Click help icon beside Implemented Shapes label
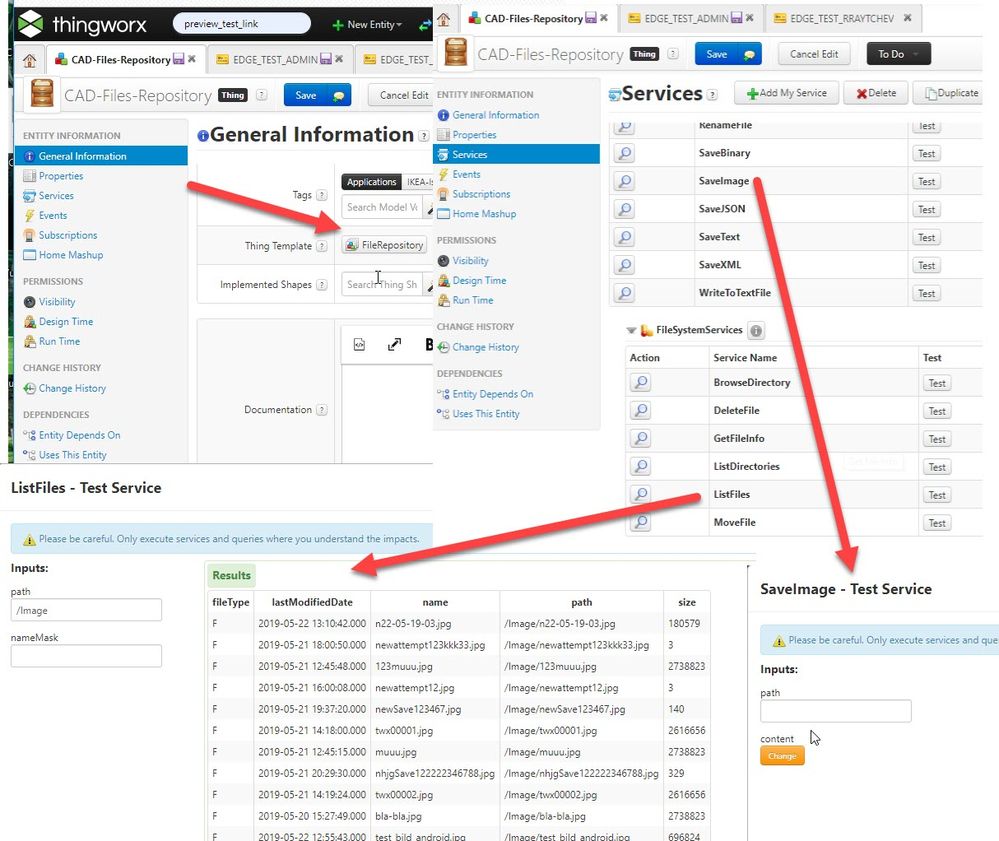The image size is (999, 841). tap(322, 285)
